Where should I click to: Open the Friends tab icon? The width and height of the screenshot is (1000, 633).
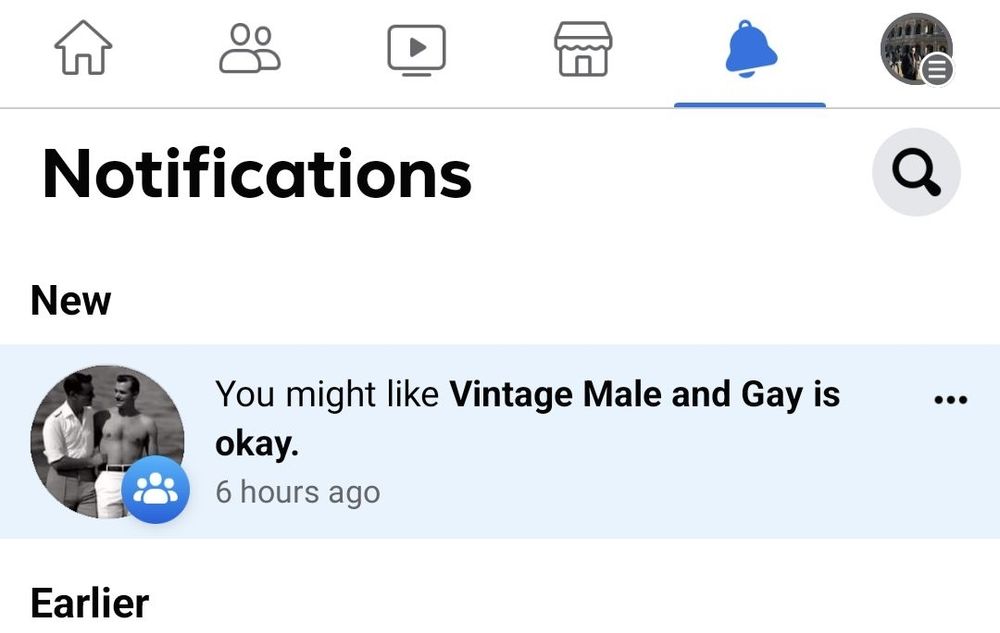pos(250,48)
